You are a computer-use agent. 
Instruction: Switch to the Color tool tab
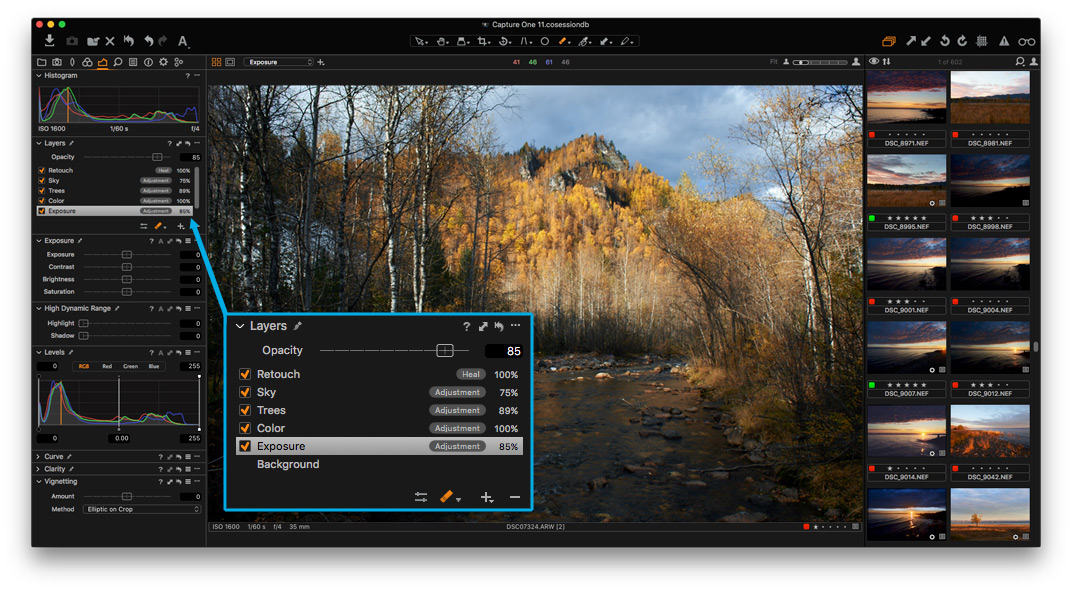click(x=87, y=62)
